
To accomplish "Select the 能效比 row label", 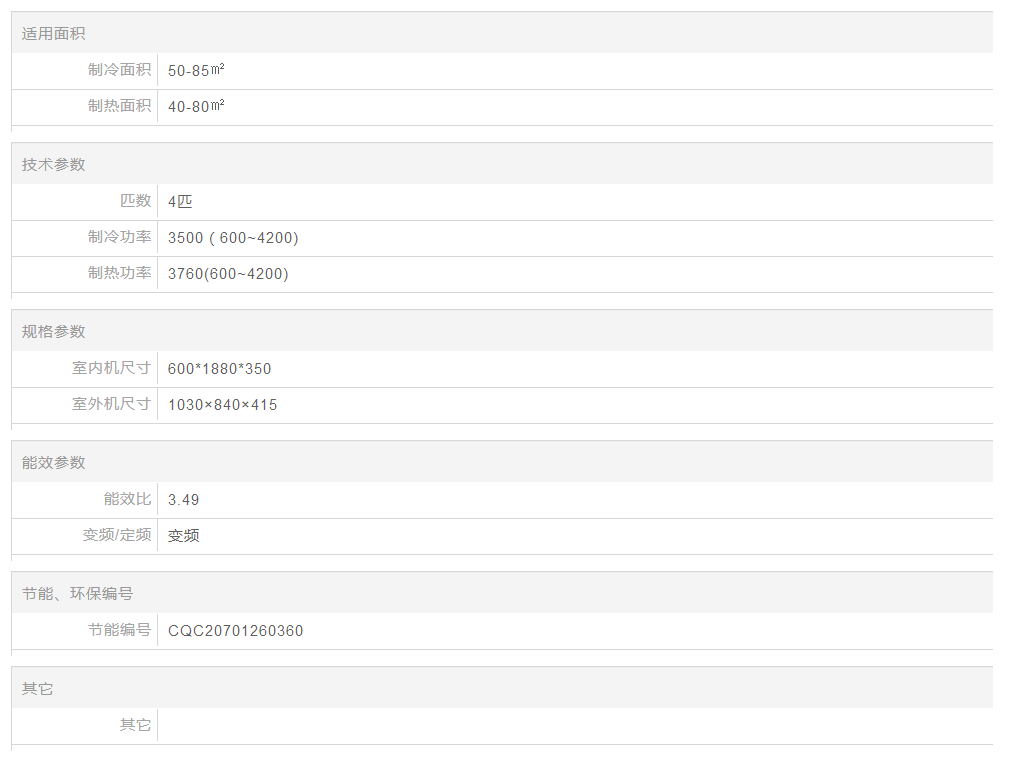I will (x=127, y=499).
